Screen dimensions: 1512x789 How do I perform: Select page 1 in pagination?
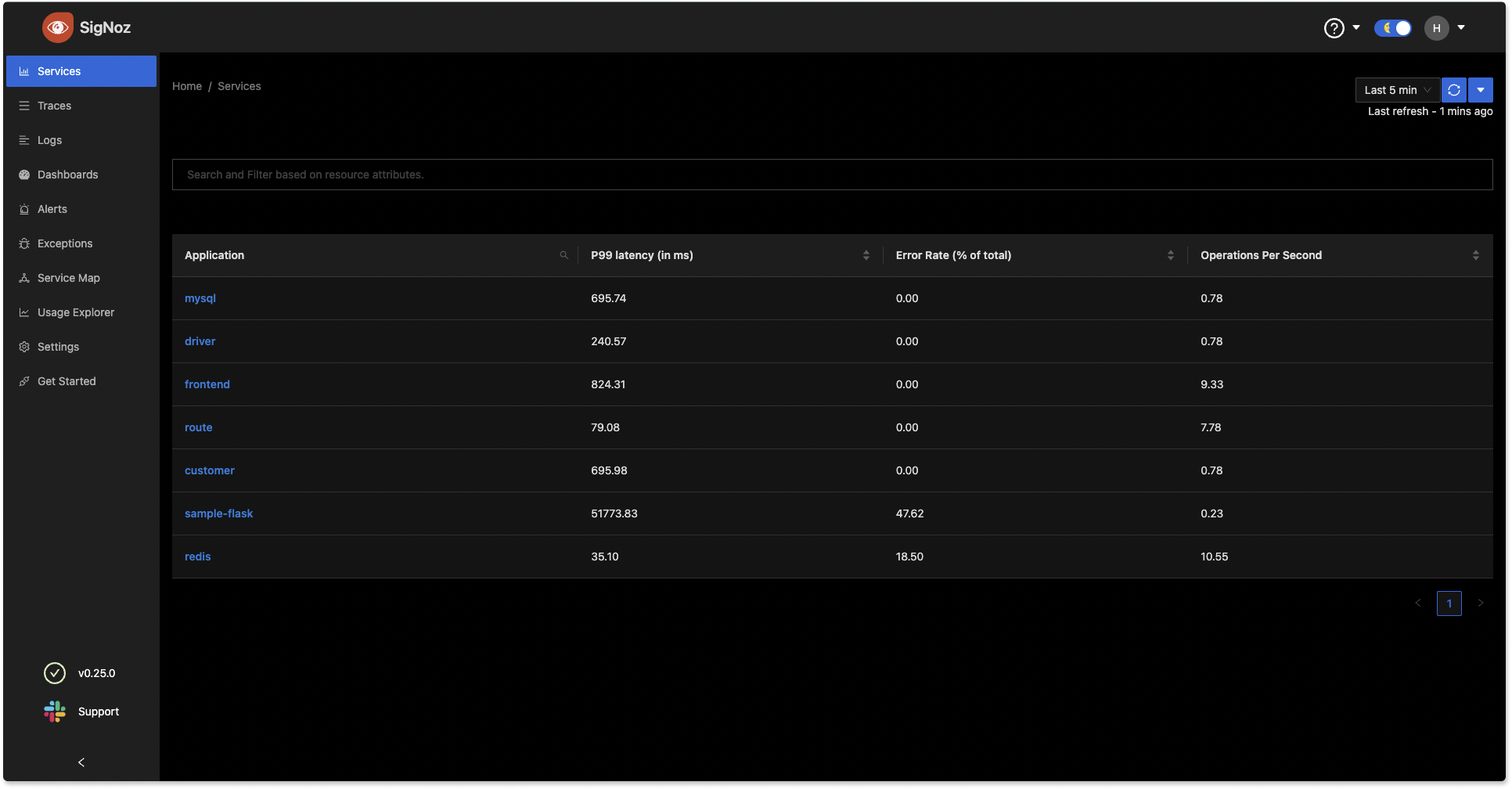1449,603
